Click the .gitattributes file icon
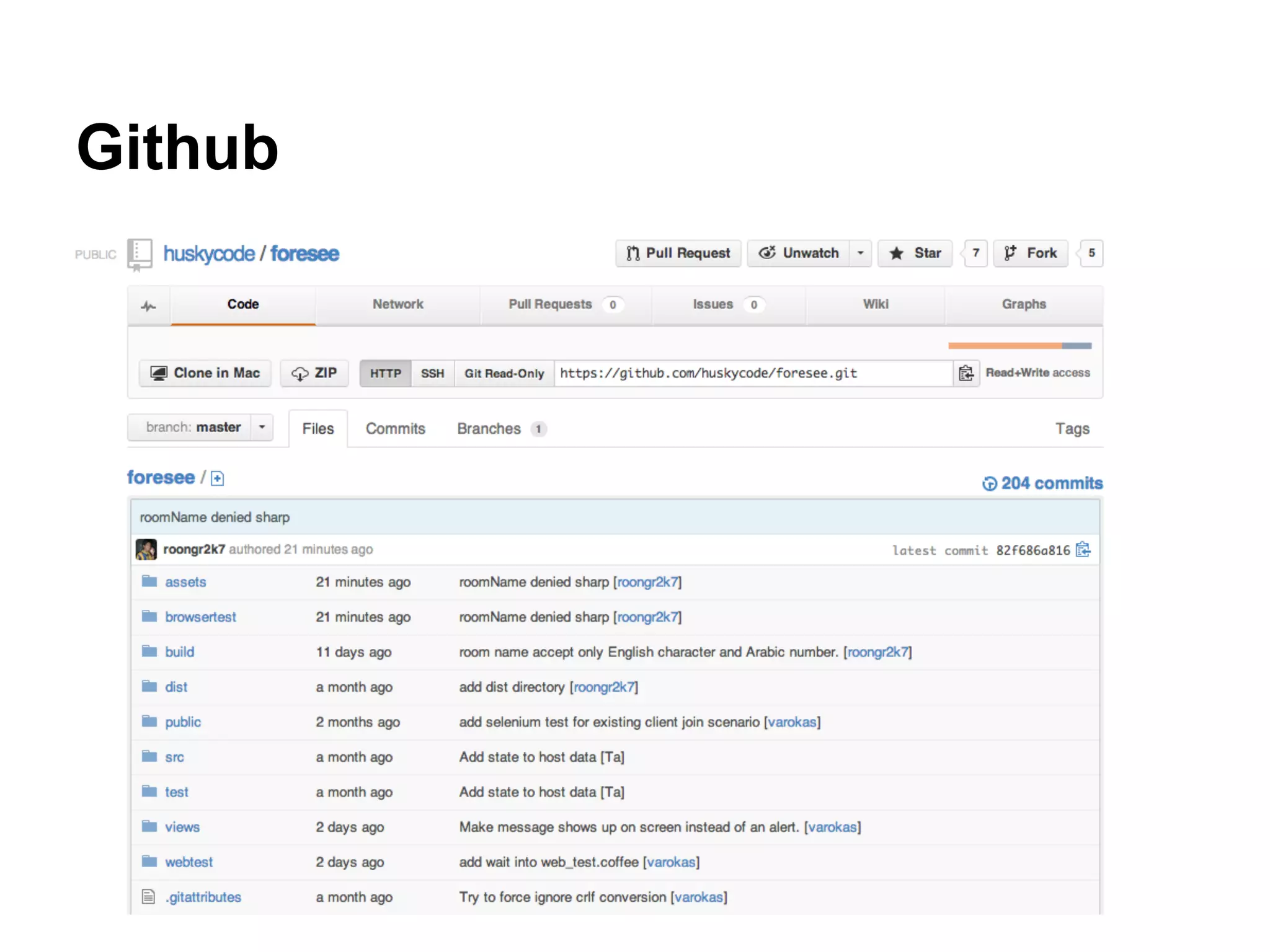The height and width of the screenshot is (952, 1270). (x=149, y=896)
